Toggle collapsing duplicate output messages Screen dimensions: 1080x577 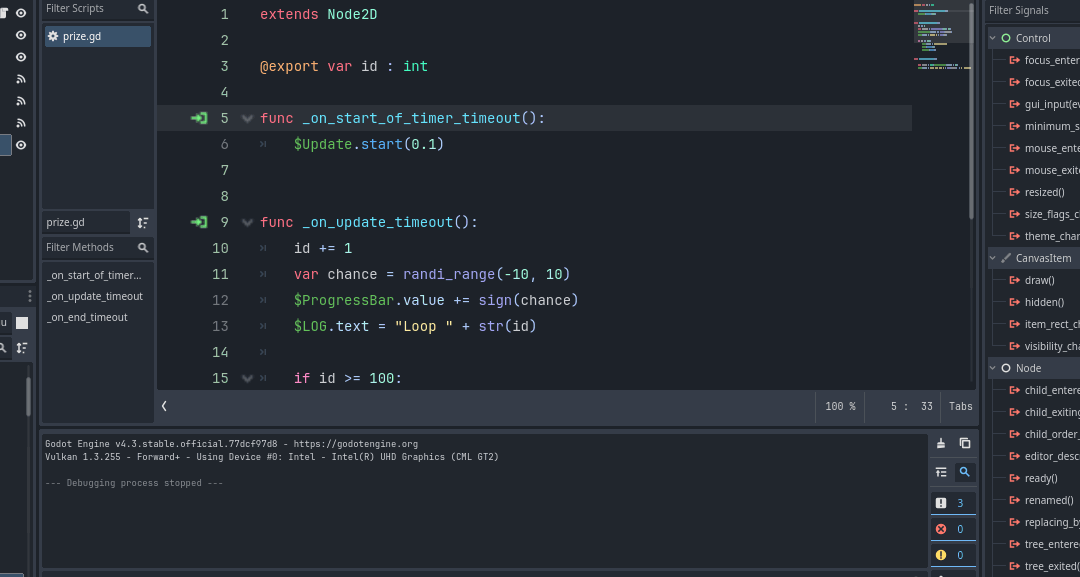(941, 472)
